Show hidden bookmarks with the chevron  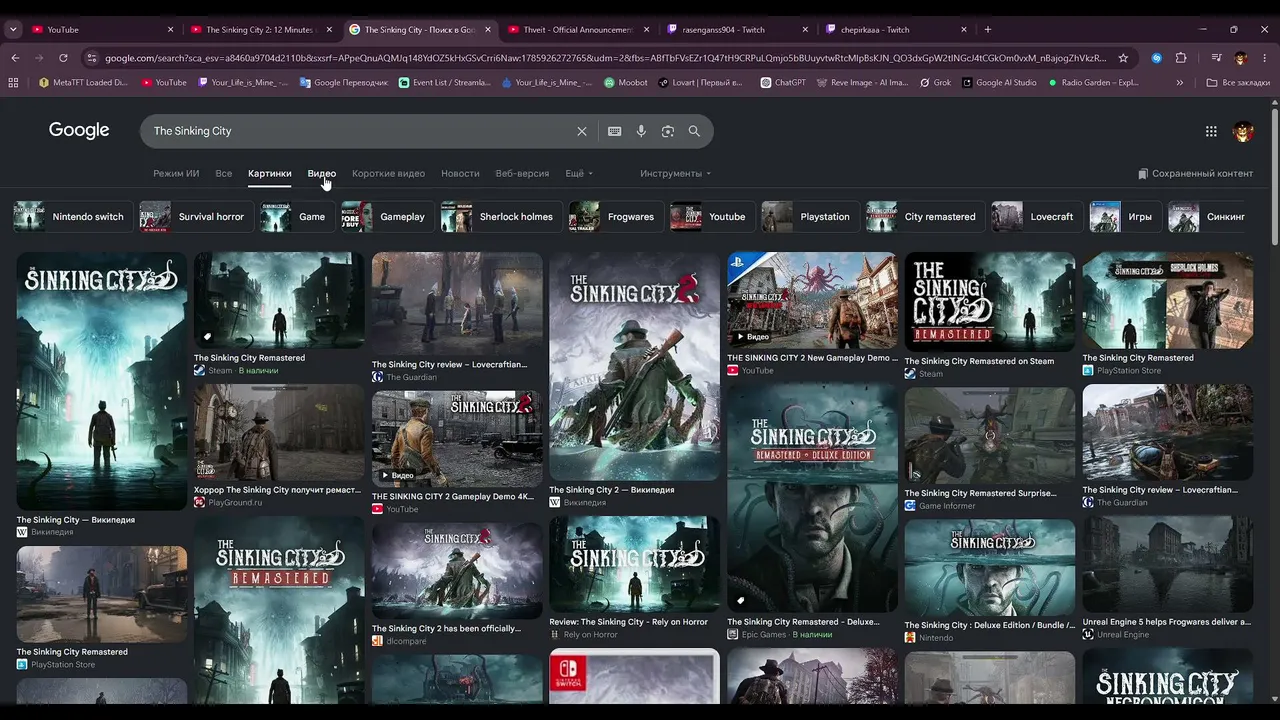click(1180, 83)
